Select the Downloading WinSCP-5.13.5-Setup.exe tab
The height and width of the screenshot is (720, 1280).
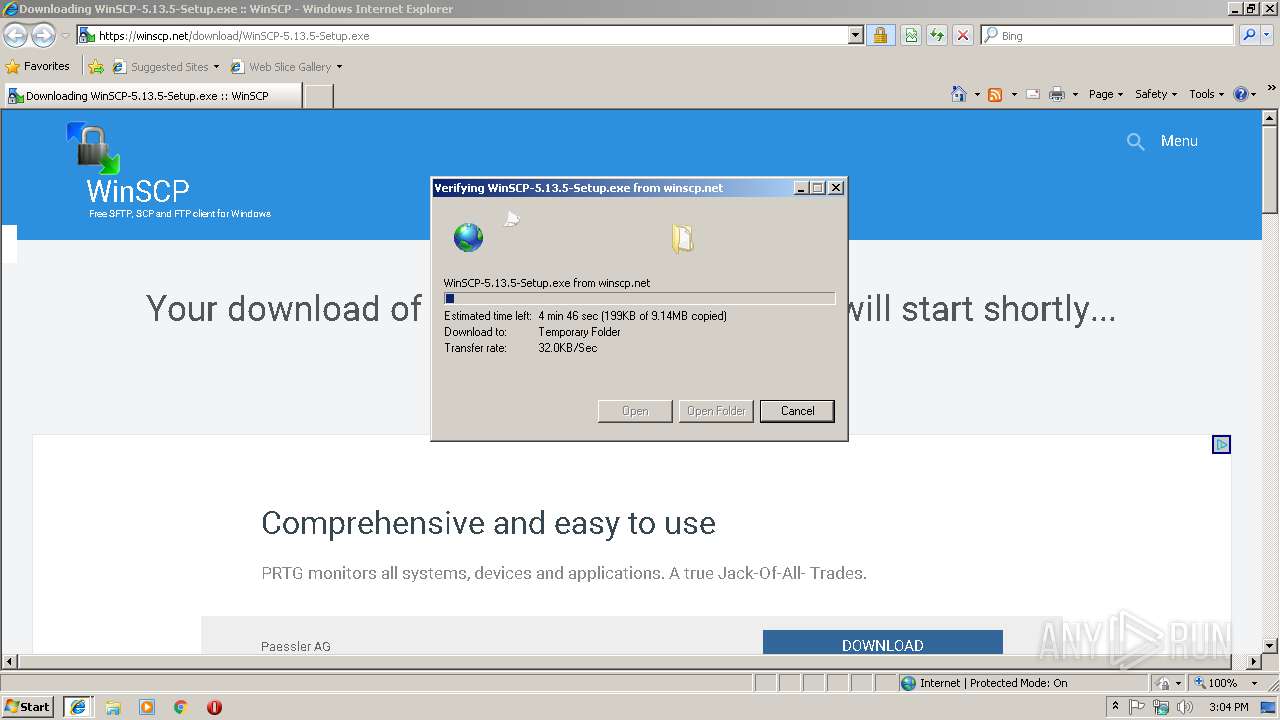(x=152, y=96)
